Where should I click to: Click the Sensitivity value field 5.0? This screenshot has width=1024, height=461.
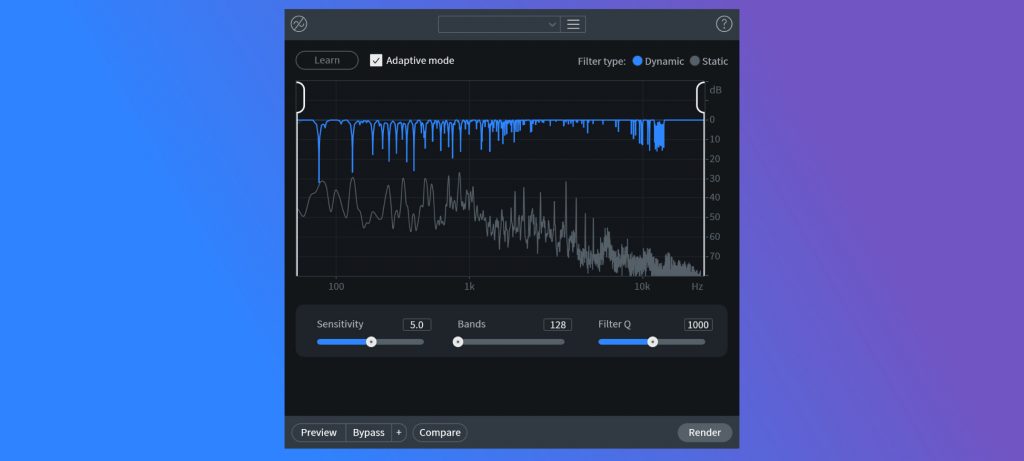point(417,325)
